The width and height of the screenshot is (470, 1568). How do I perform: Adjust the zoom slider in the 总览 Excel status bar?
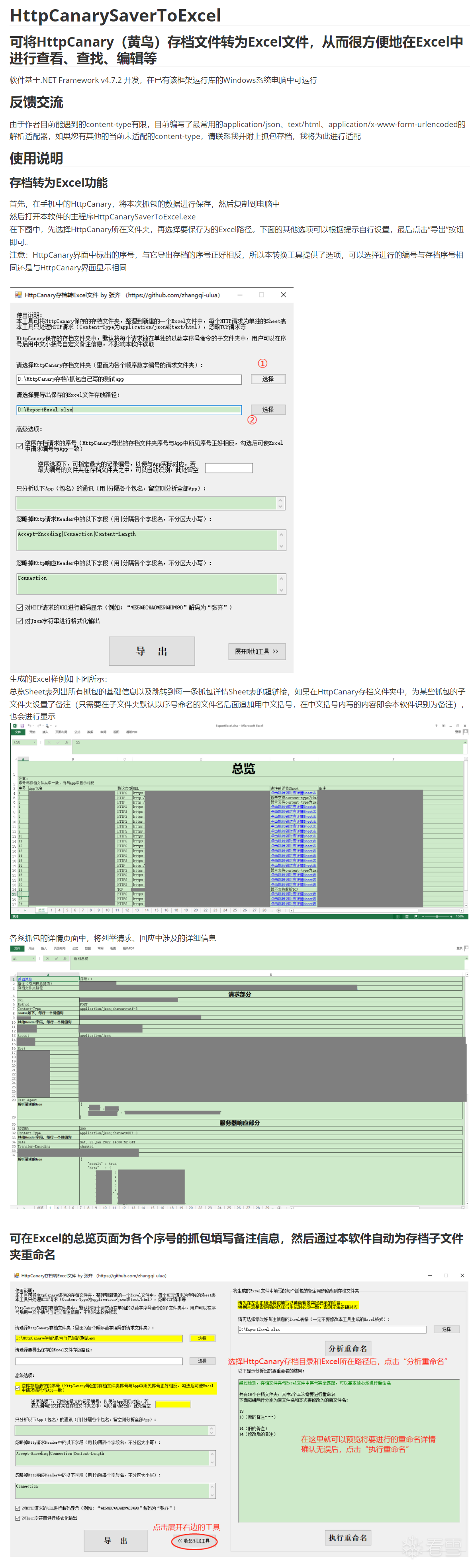tap(437, 916)
